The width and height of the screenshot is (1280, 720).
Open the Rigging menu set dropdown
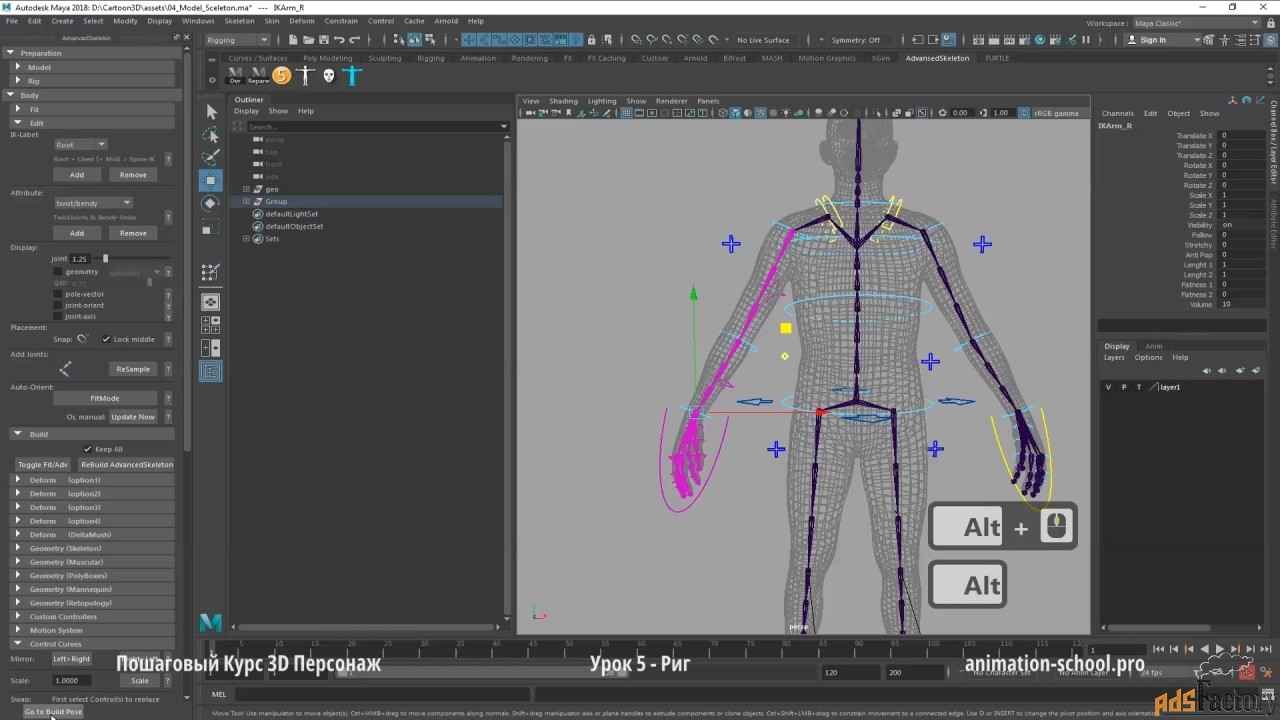click(237, 40)
